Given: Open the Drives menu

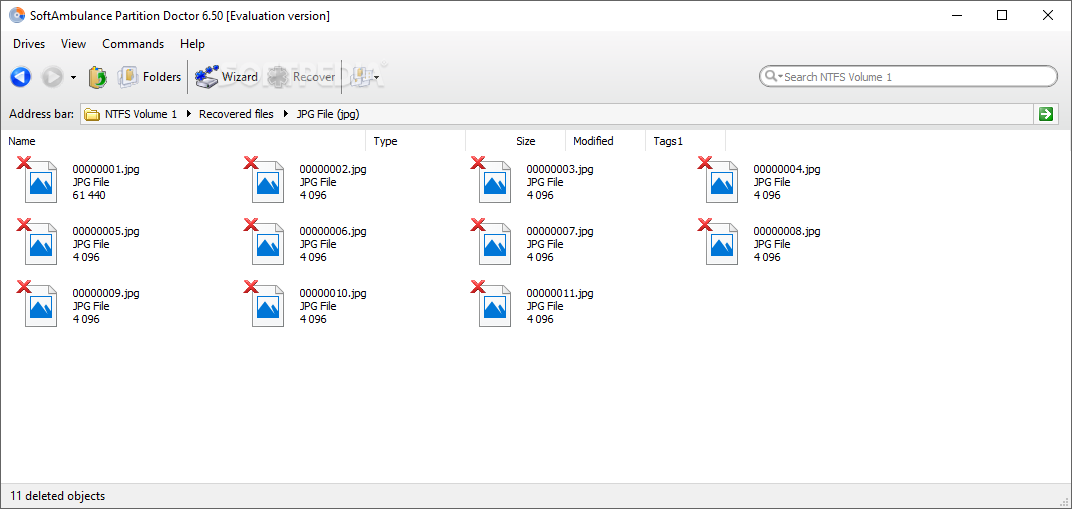Looking at the screenshot, I should (29, 44).
